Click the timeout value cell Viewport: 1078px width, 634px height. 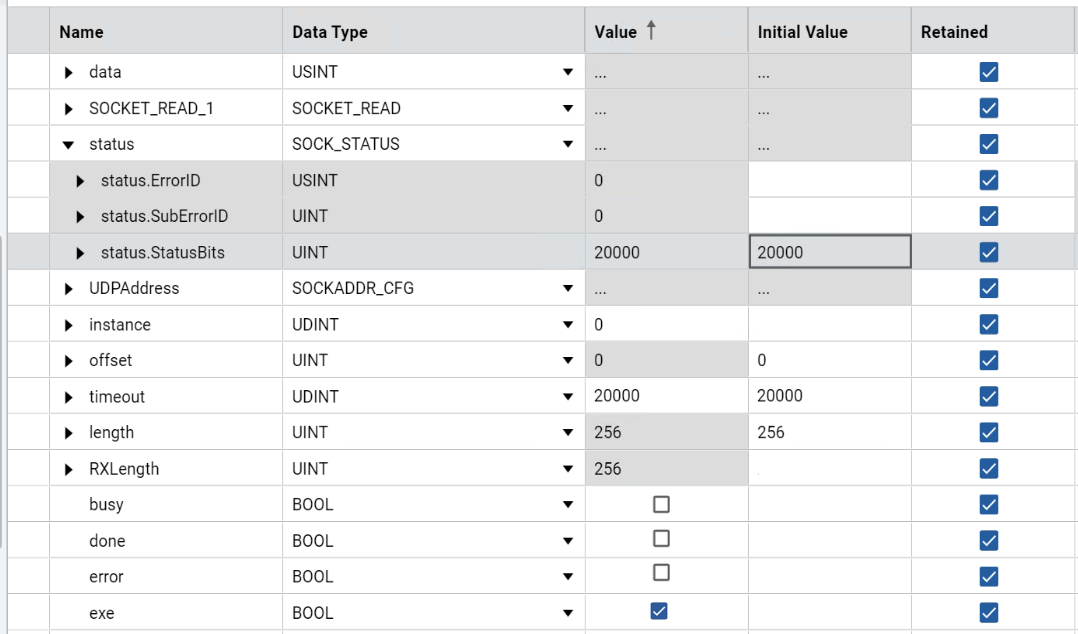click(x=664, y=396)
